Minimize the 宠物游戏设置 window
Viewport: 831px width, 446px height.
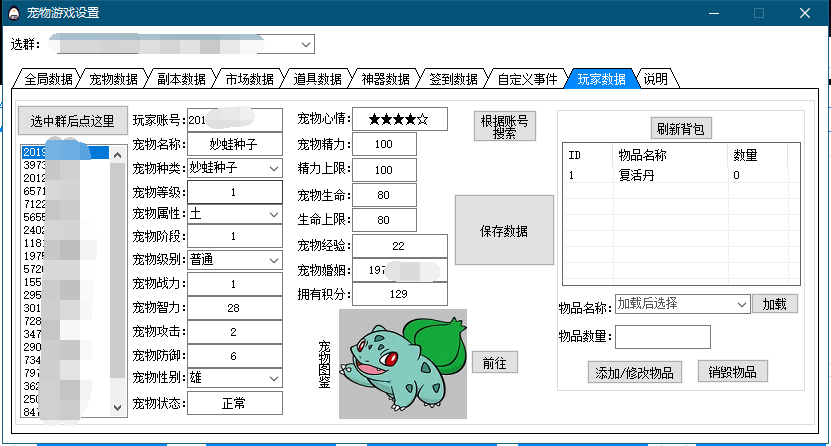tap(714, 13)
